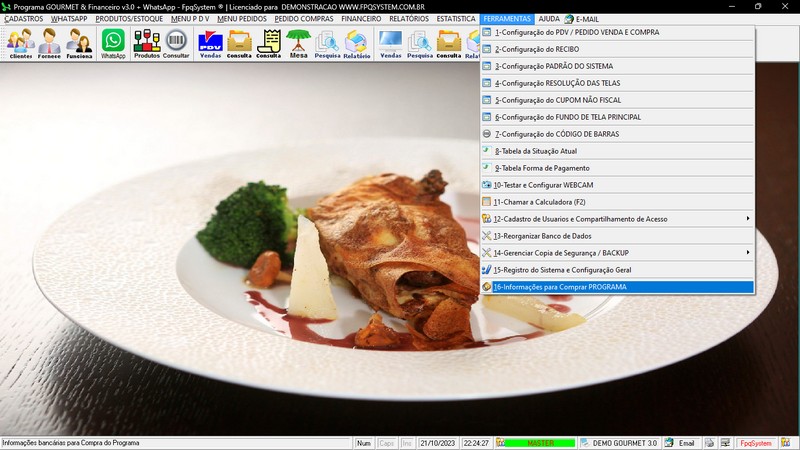The image size is (800, 450).
Task: Open the CADASTROS menu
Action: [x=23, y=19]
